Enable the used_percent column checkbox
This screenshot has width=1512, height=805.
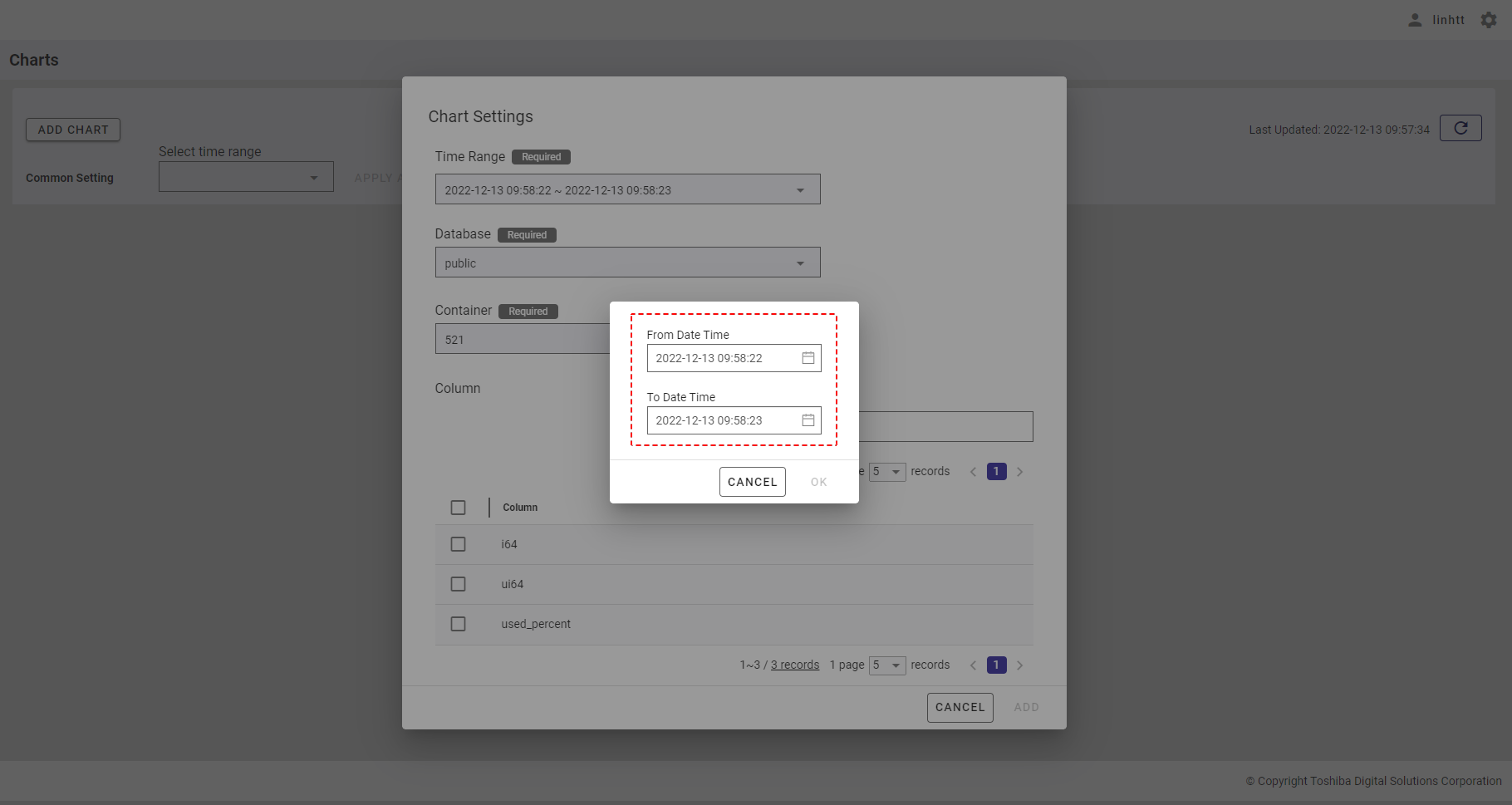click(x=458, y=624)
